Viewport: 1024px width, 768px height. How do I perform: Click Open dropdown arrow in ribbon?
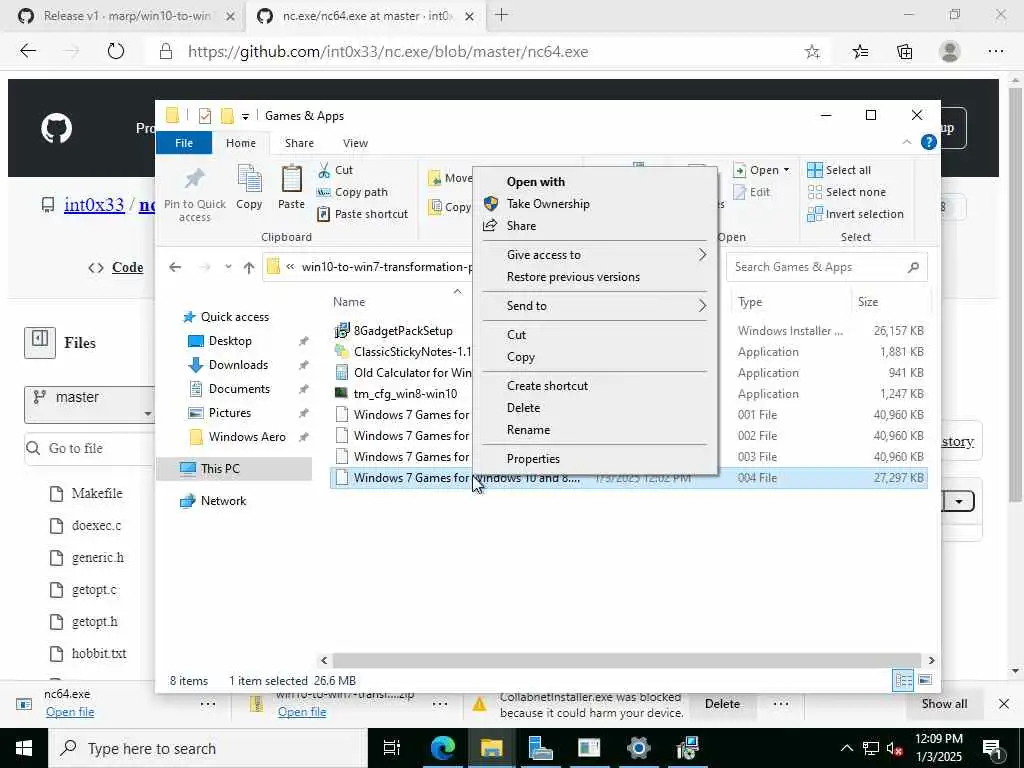point(786,170)
